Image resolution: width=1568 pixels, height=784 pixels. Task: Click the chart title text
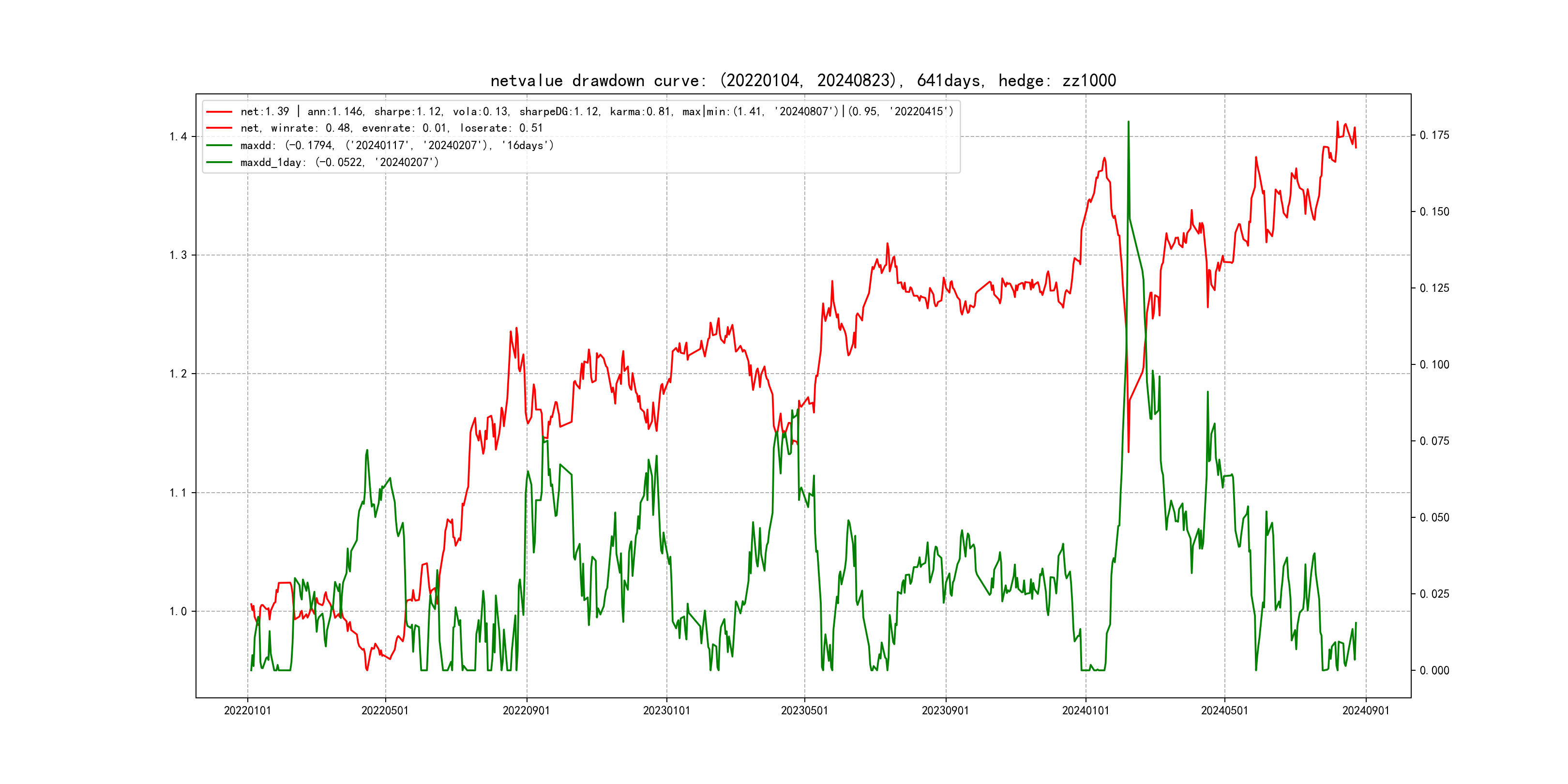[803, 80]
